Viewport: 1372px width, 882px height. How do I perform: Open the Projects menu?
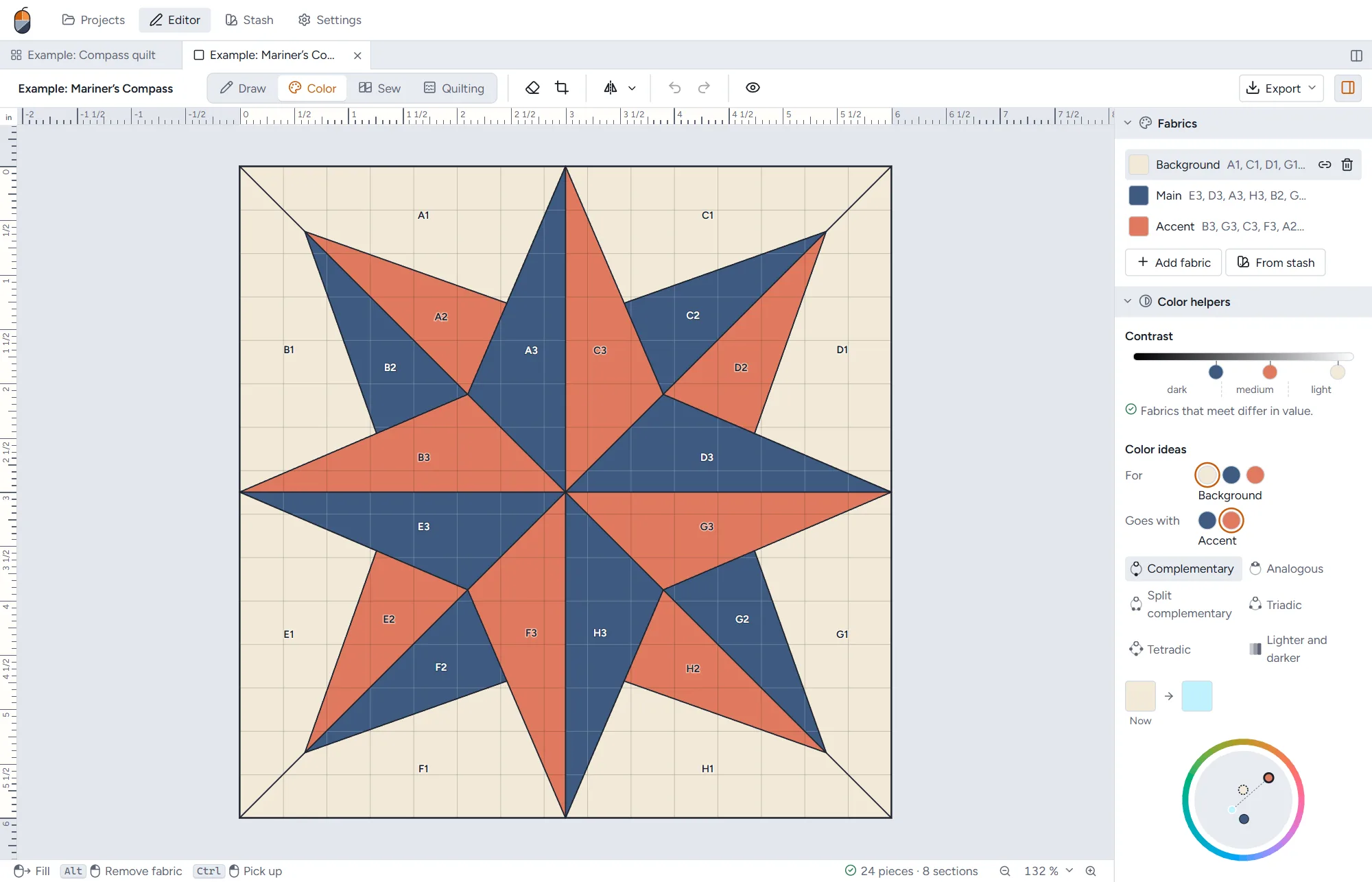[x=94, y=20]
